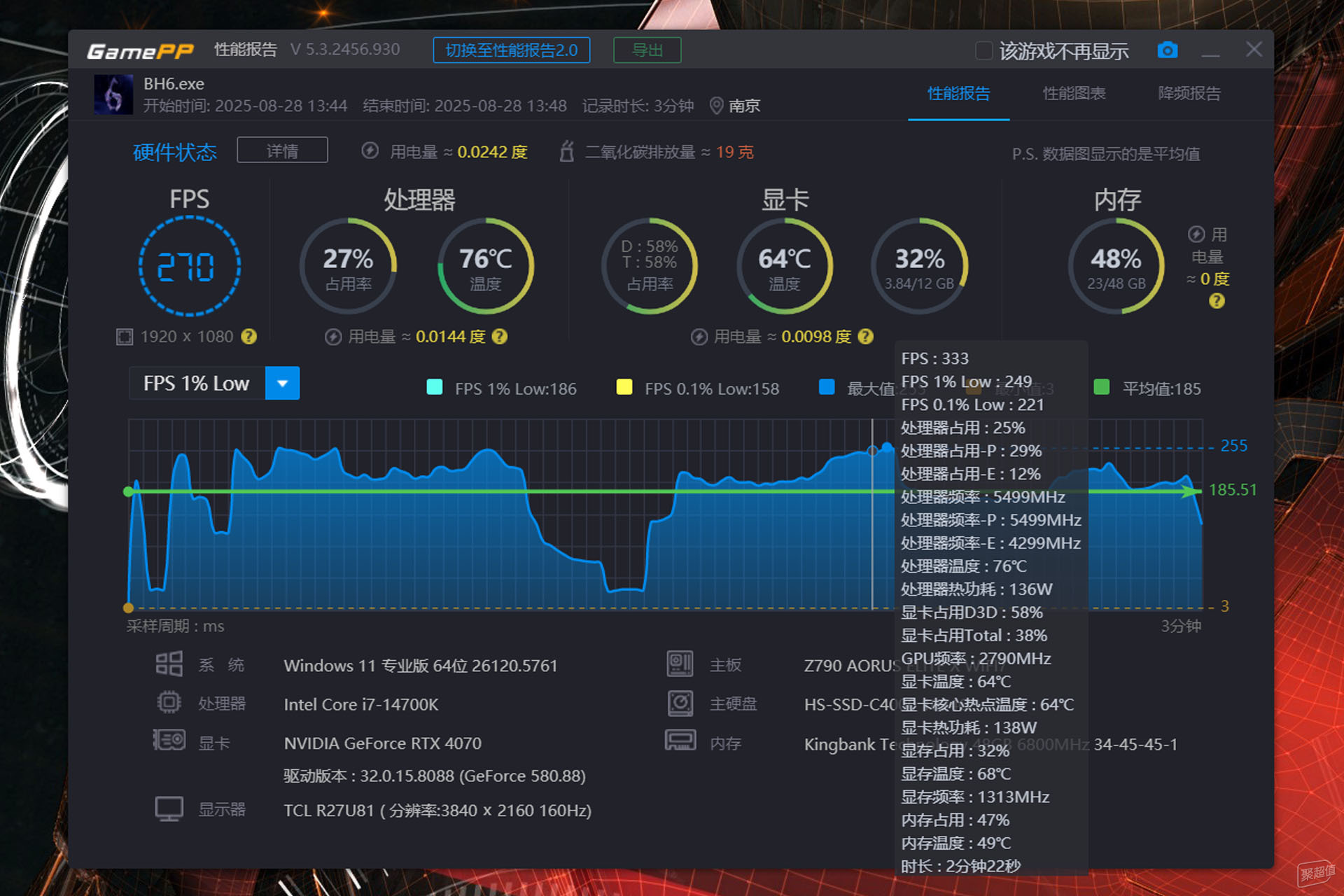Switch to the 降频报告 tab
Screen dimensions: 1344x896
click(x=1189, y=94)
